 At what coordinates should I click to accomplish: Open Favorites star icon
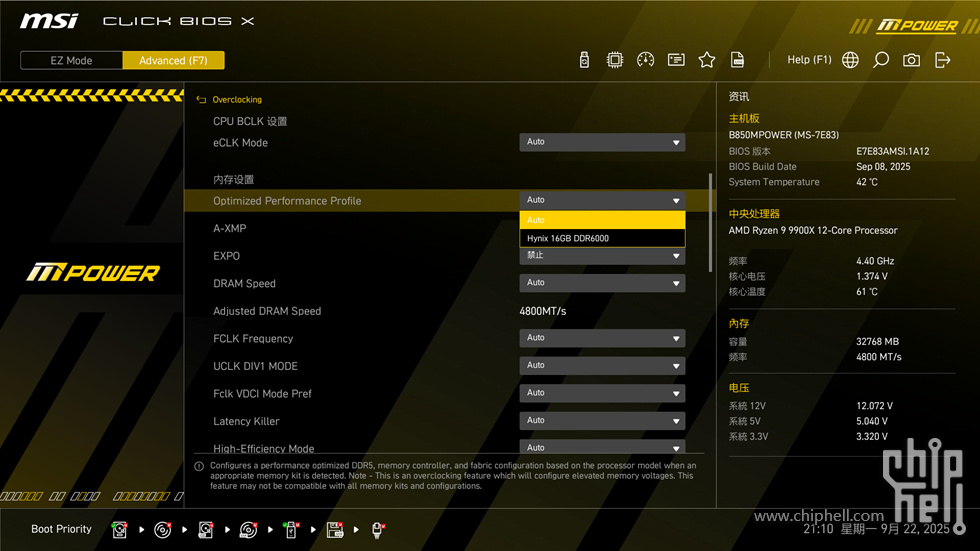click(706, 60)
